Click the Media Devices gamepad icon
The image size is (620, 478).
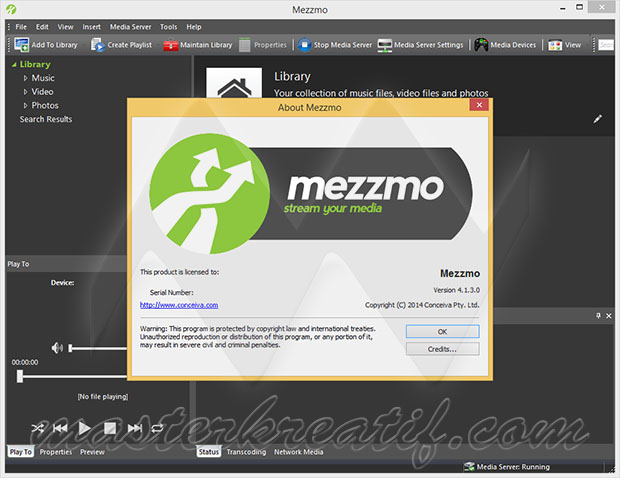click(481, 45)
